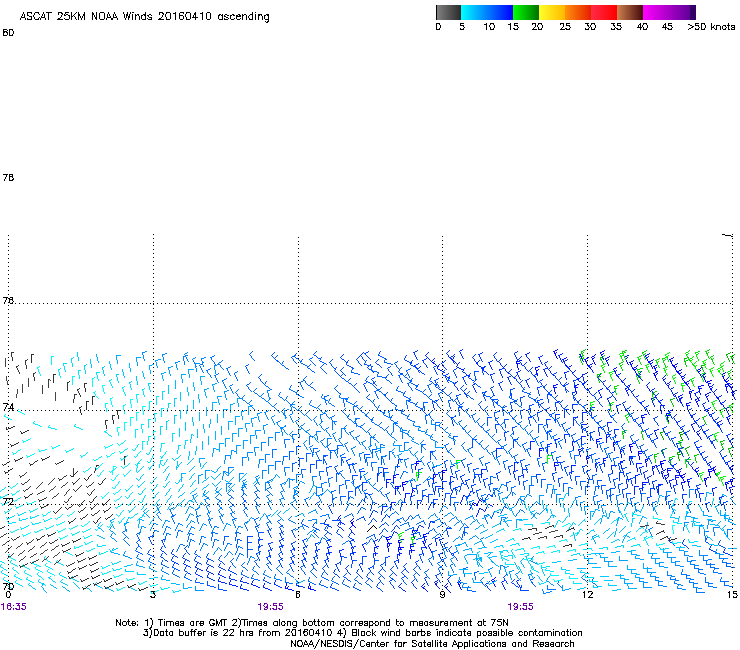Click the "3" longitude axis label
Screen dimensions: 740x650
pos(153,594)
